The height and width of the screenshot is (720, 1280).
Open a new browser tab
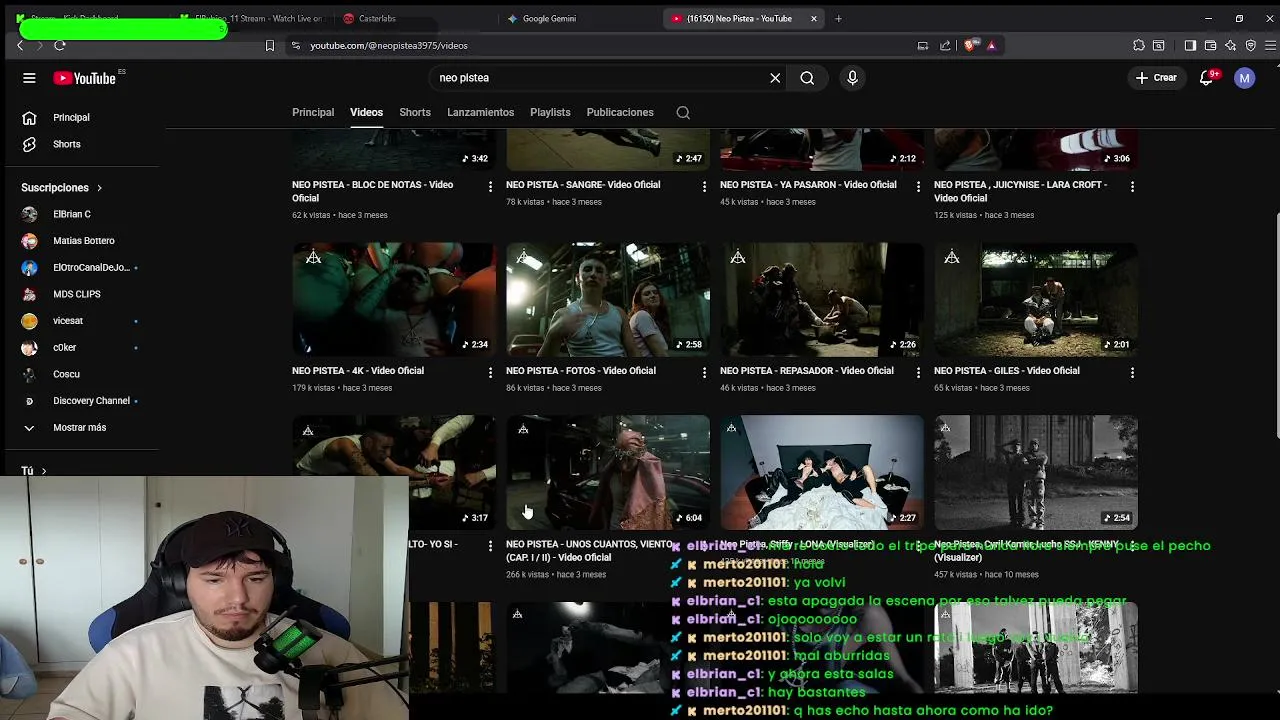(x=838, y=18)
